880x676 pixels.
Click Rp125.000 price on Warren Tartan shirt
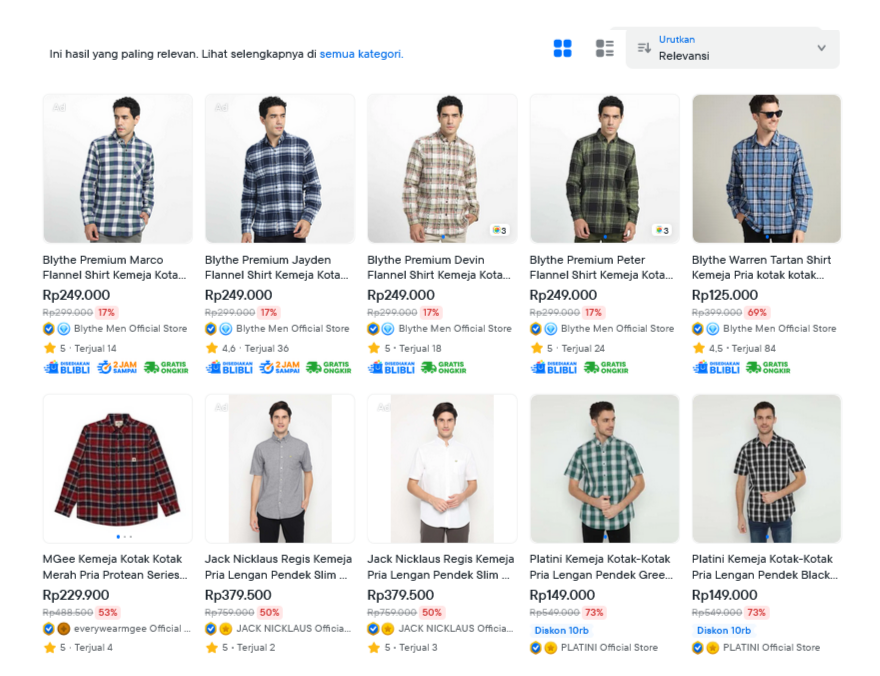pyautogui.click(x=725, y=295)
